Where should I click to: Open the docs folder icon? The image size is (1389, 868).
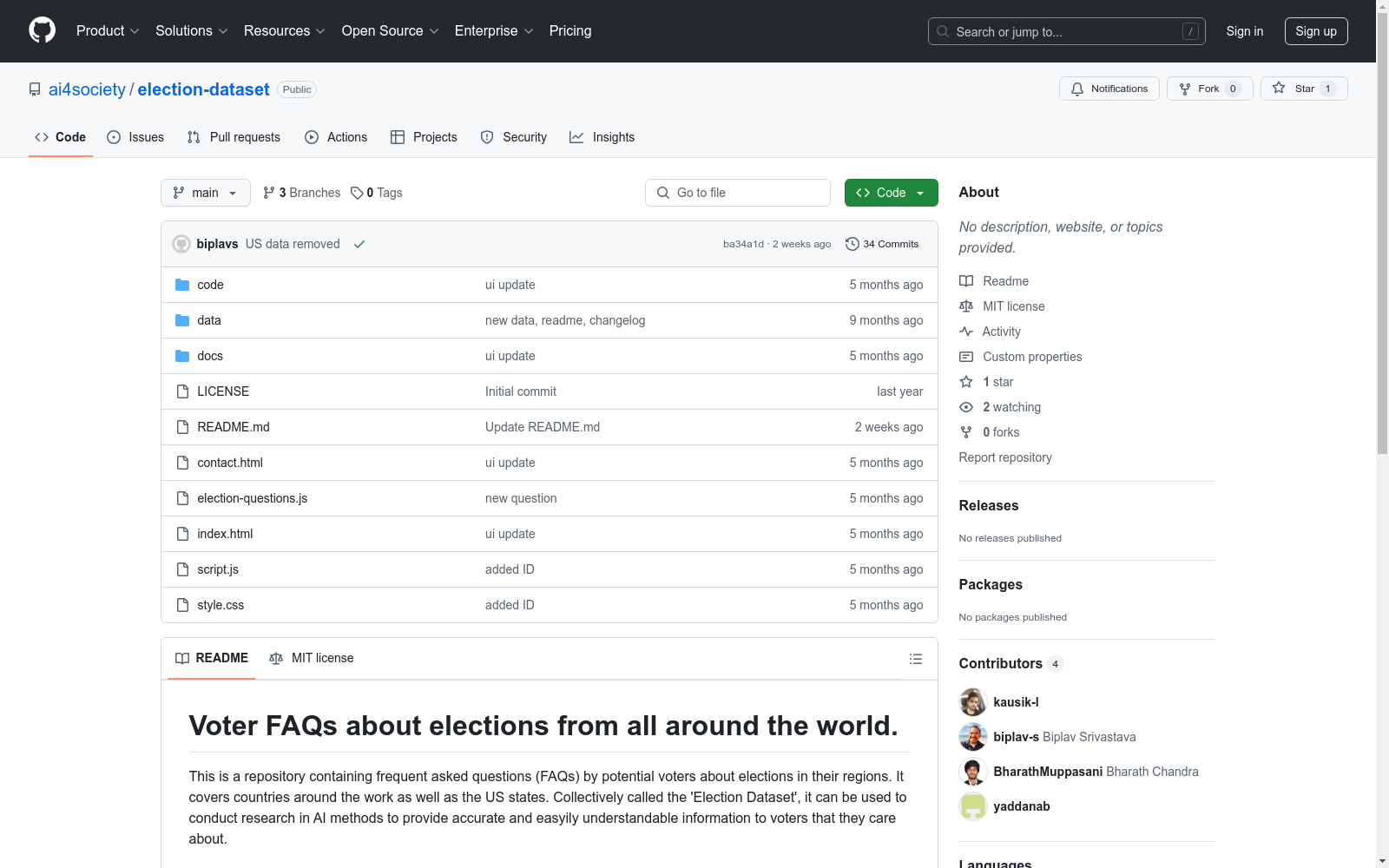[182, 356]
